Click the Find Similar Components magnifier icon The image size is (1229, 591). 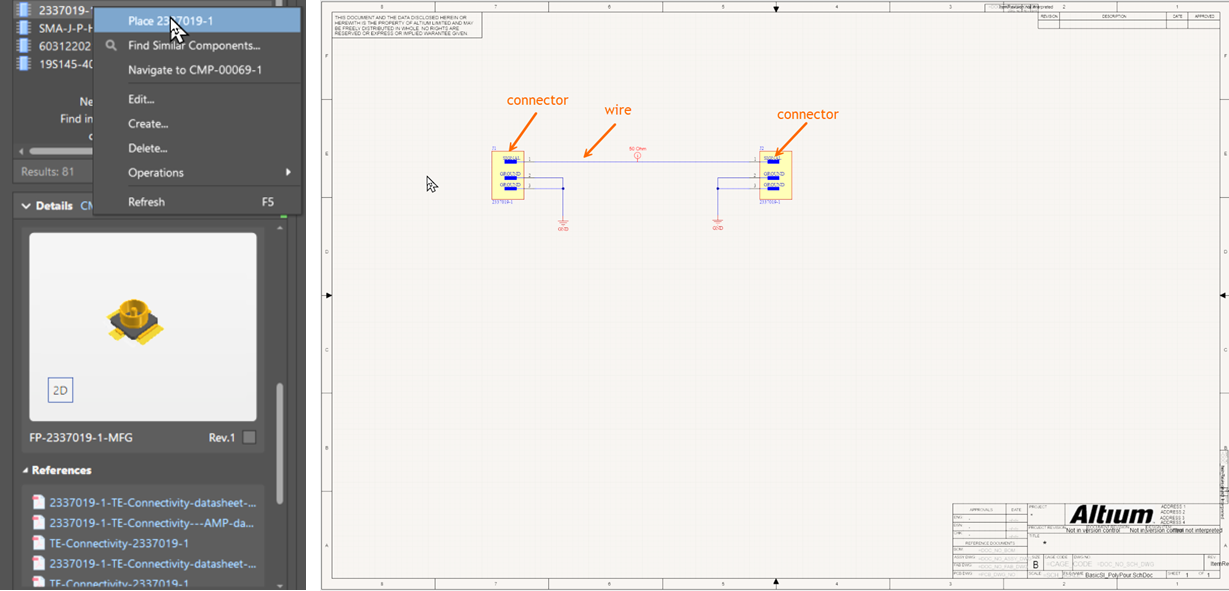point(111,45)
